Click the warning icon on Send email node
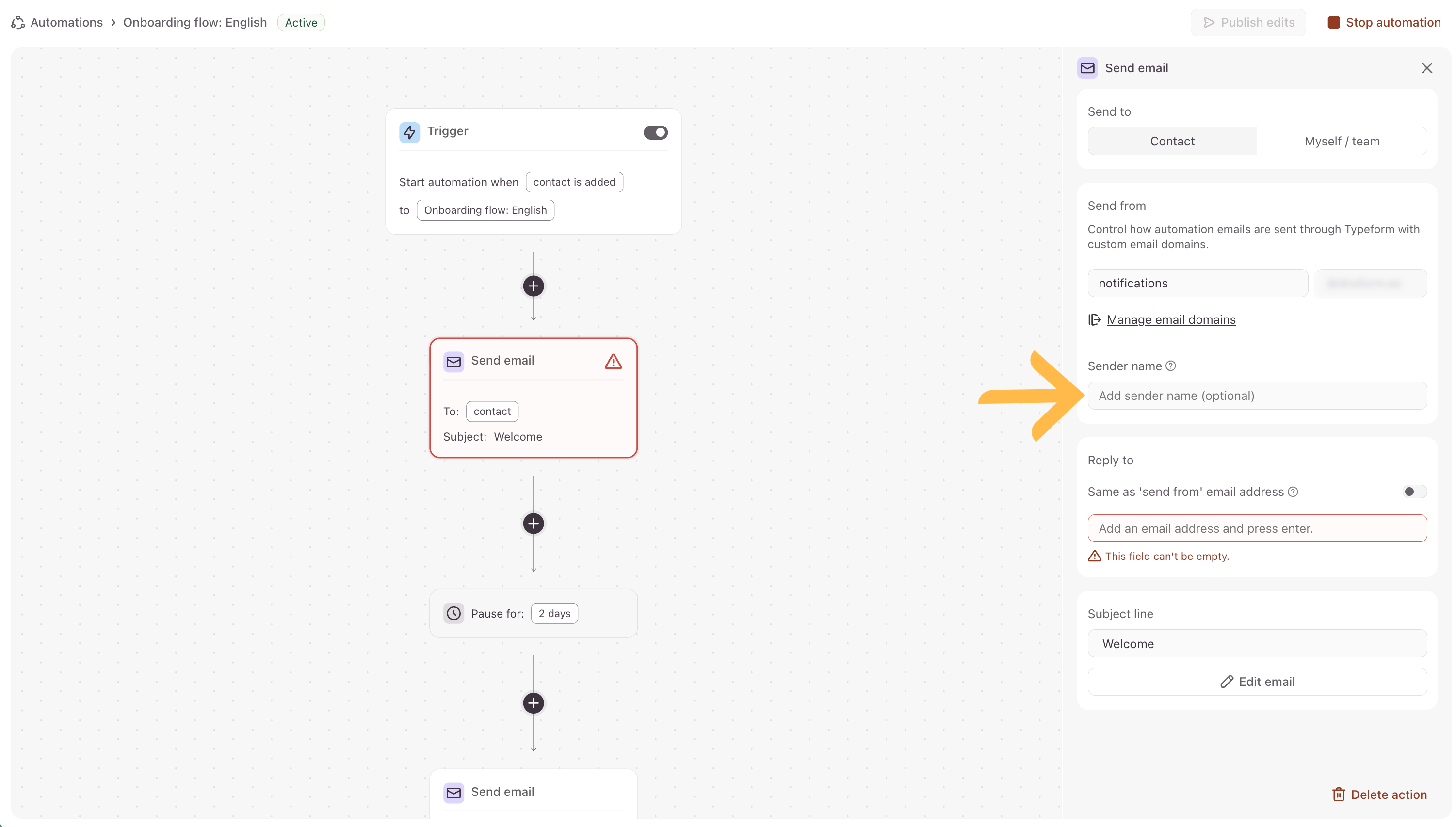 point(613,361)
